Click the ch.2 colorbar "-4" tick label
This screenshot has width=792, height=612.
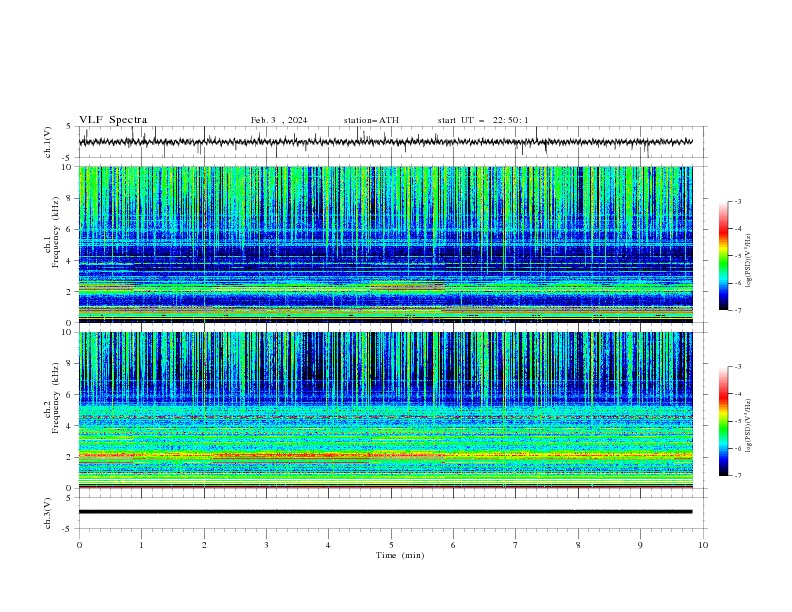738,394
